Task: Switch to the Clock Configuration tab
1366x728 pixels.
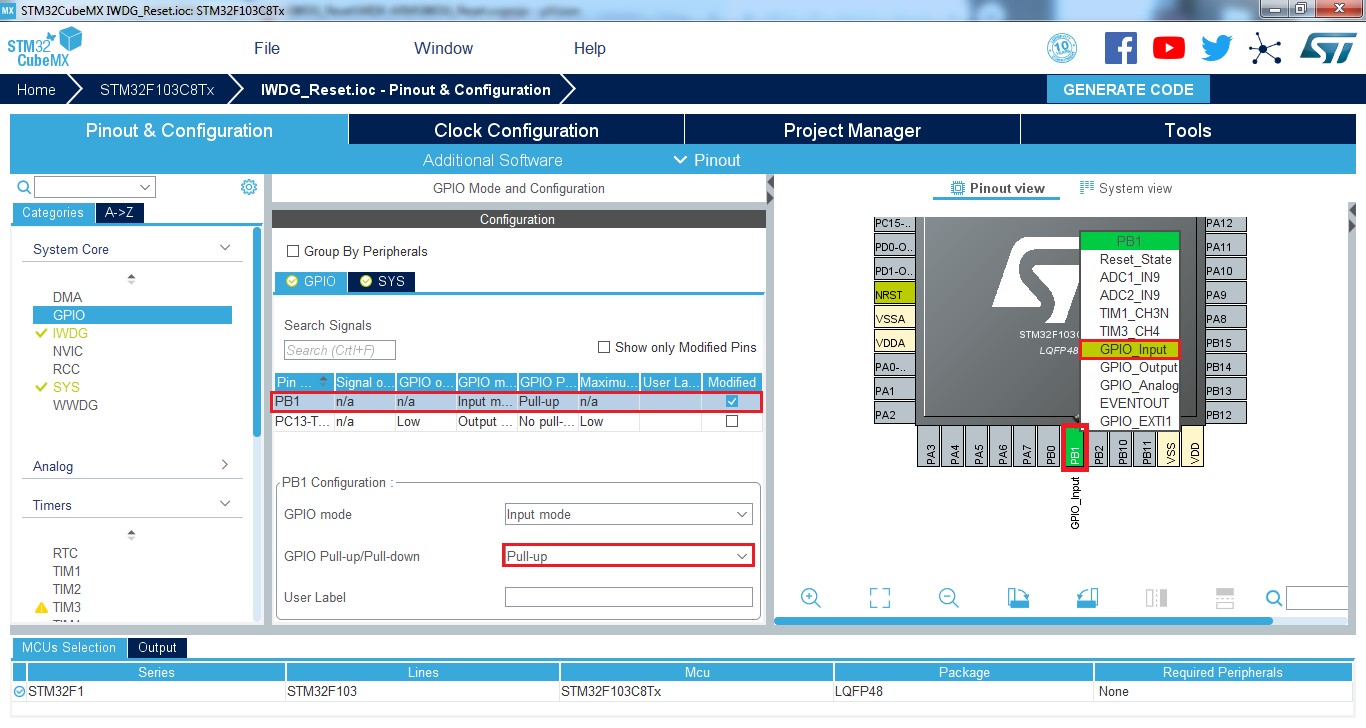Action: pos(516,131)
